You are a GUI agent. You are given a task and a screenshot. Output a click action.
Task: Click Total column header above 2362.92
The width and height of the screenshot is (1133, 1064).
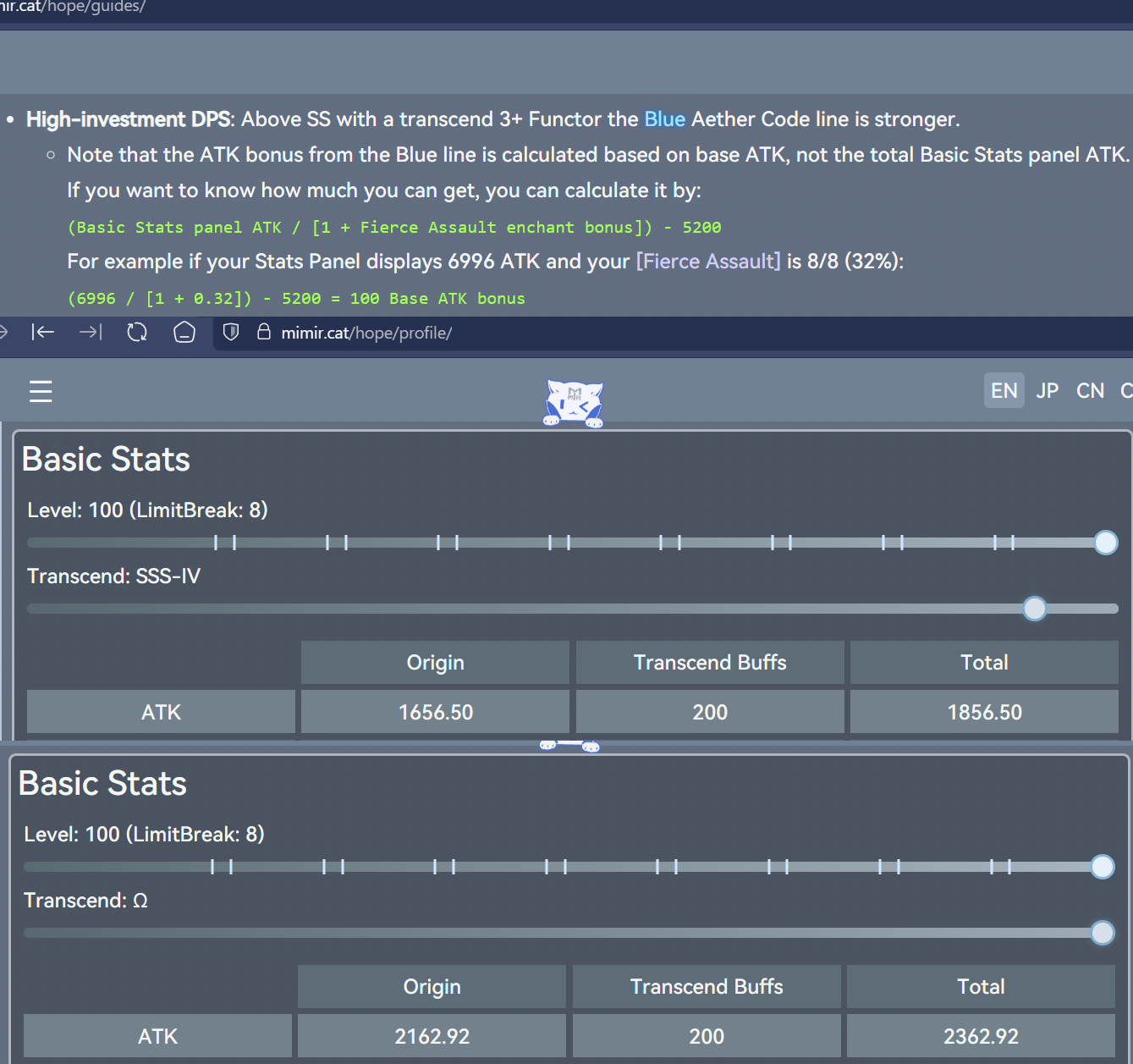pos(981,986)
